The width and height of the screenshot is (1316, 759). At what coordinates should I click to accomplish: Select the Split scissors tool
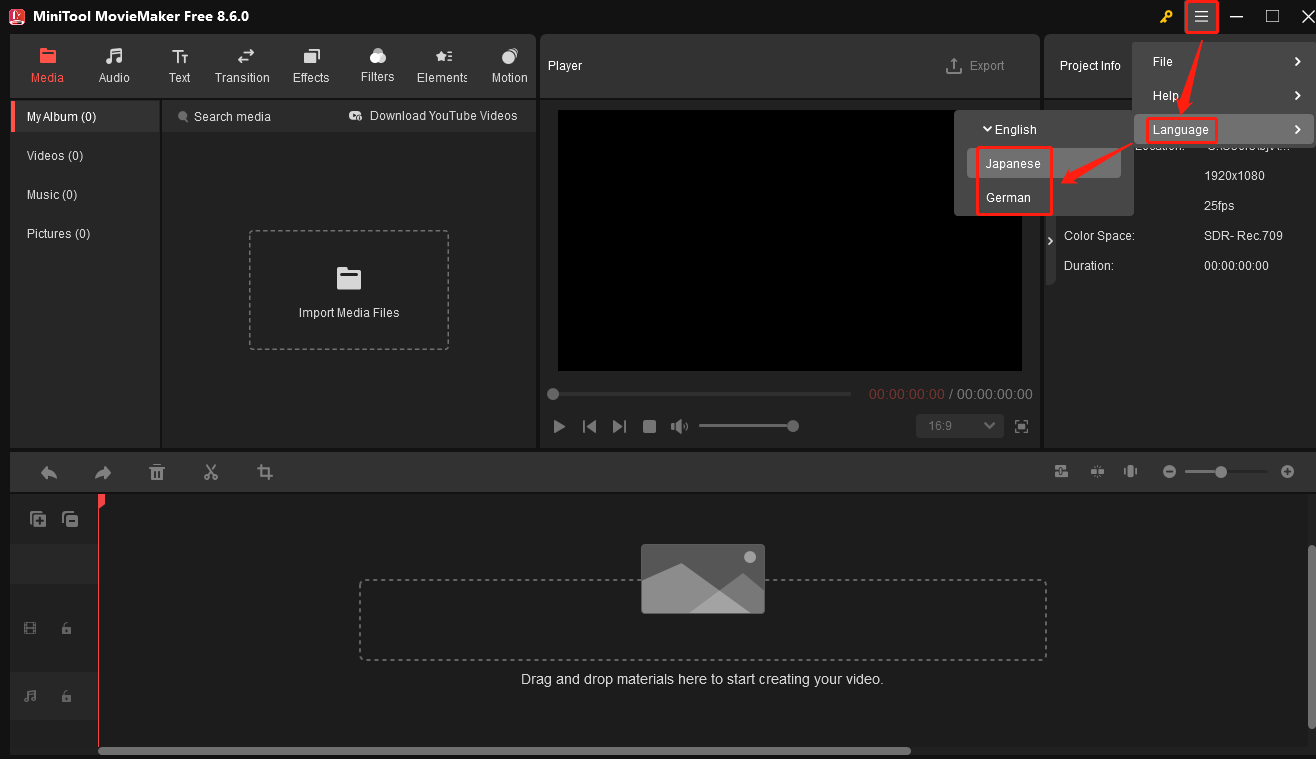point(211,471)
